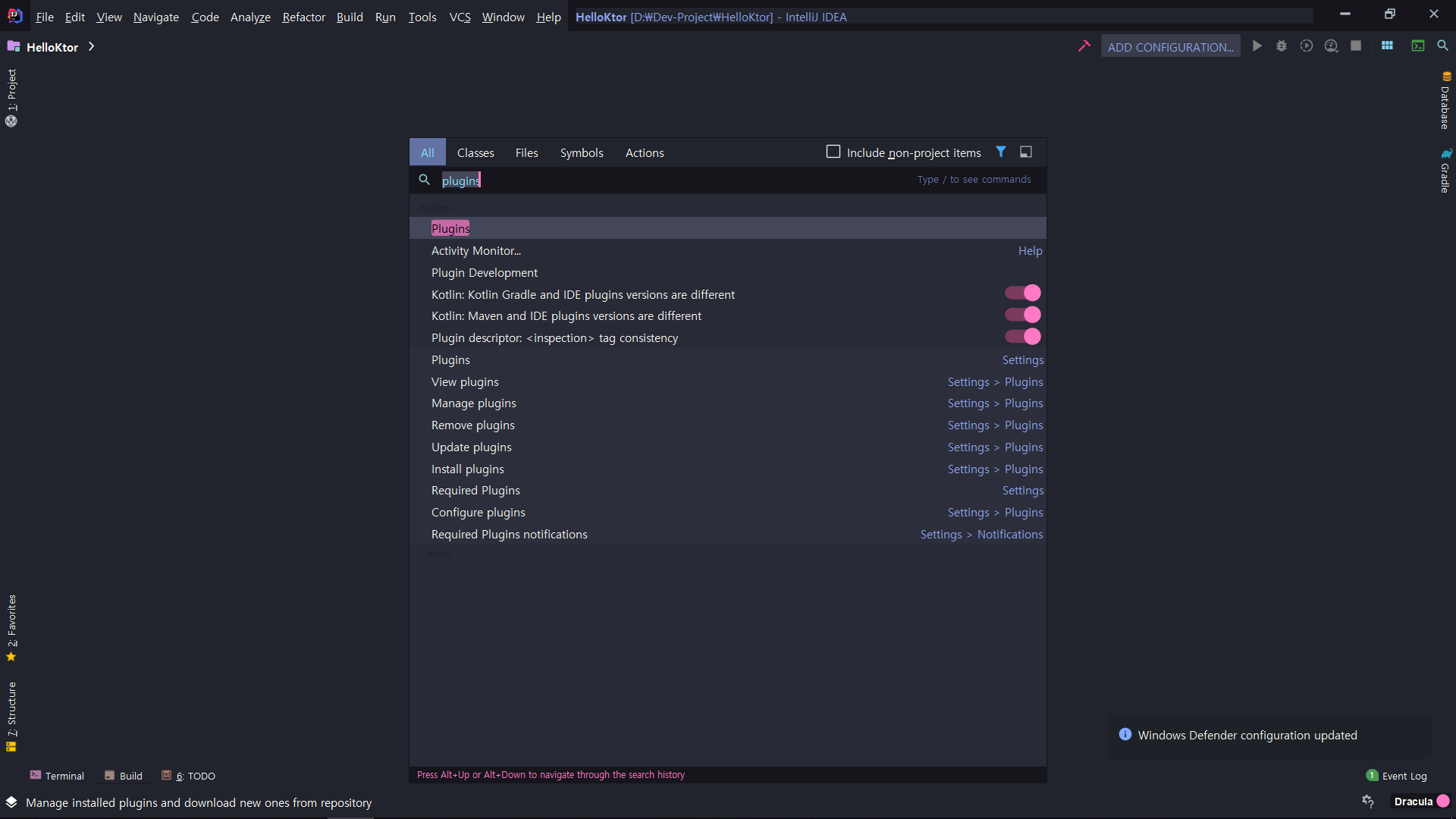Screen dimensions: 1456x819
Task: Click the Run play icon
Action: click(1257, 46)
